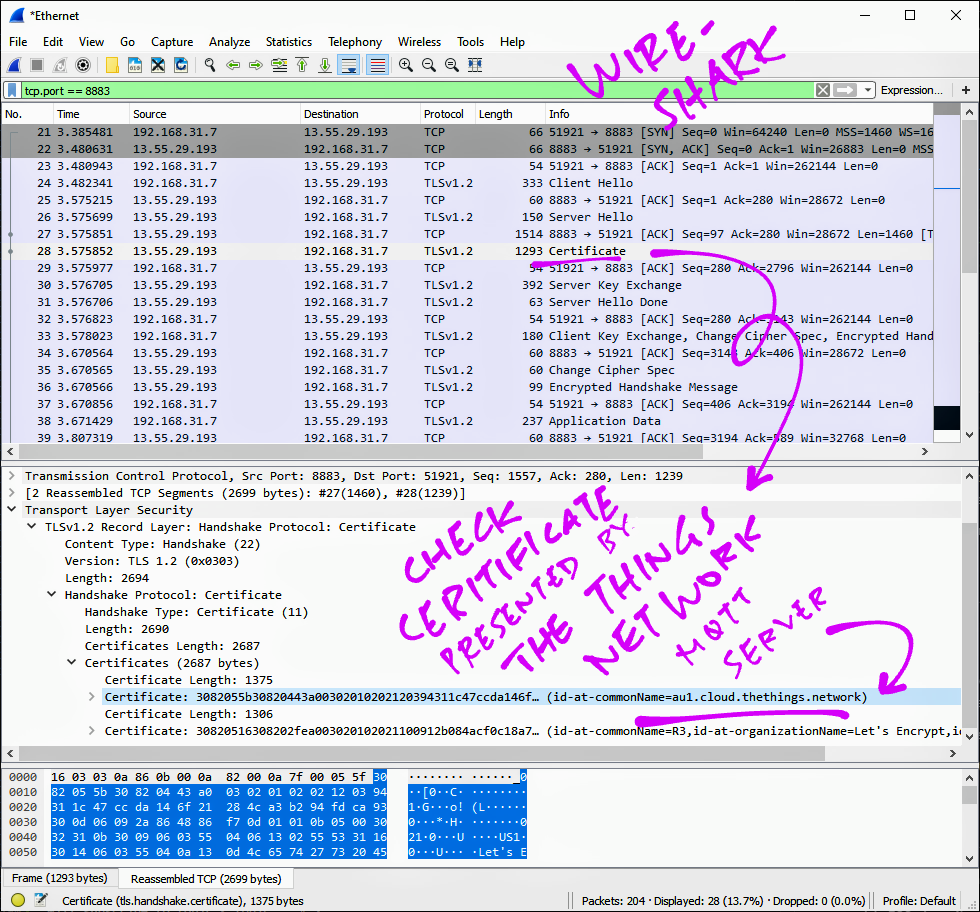
Task: Collapse the Transport Layer Security section
Action: click(12, 510)
